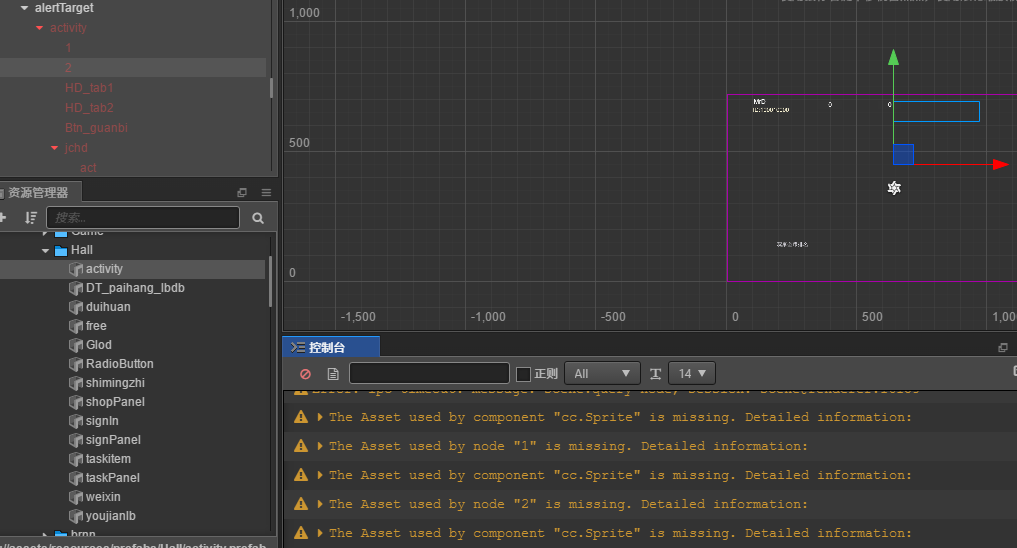Image resolution: width=1017 pixels, height=548 pixels.
Task: Click the hierarchy panel scrollbar
Action: [x=271, y=88]
